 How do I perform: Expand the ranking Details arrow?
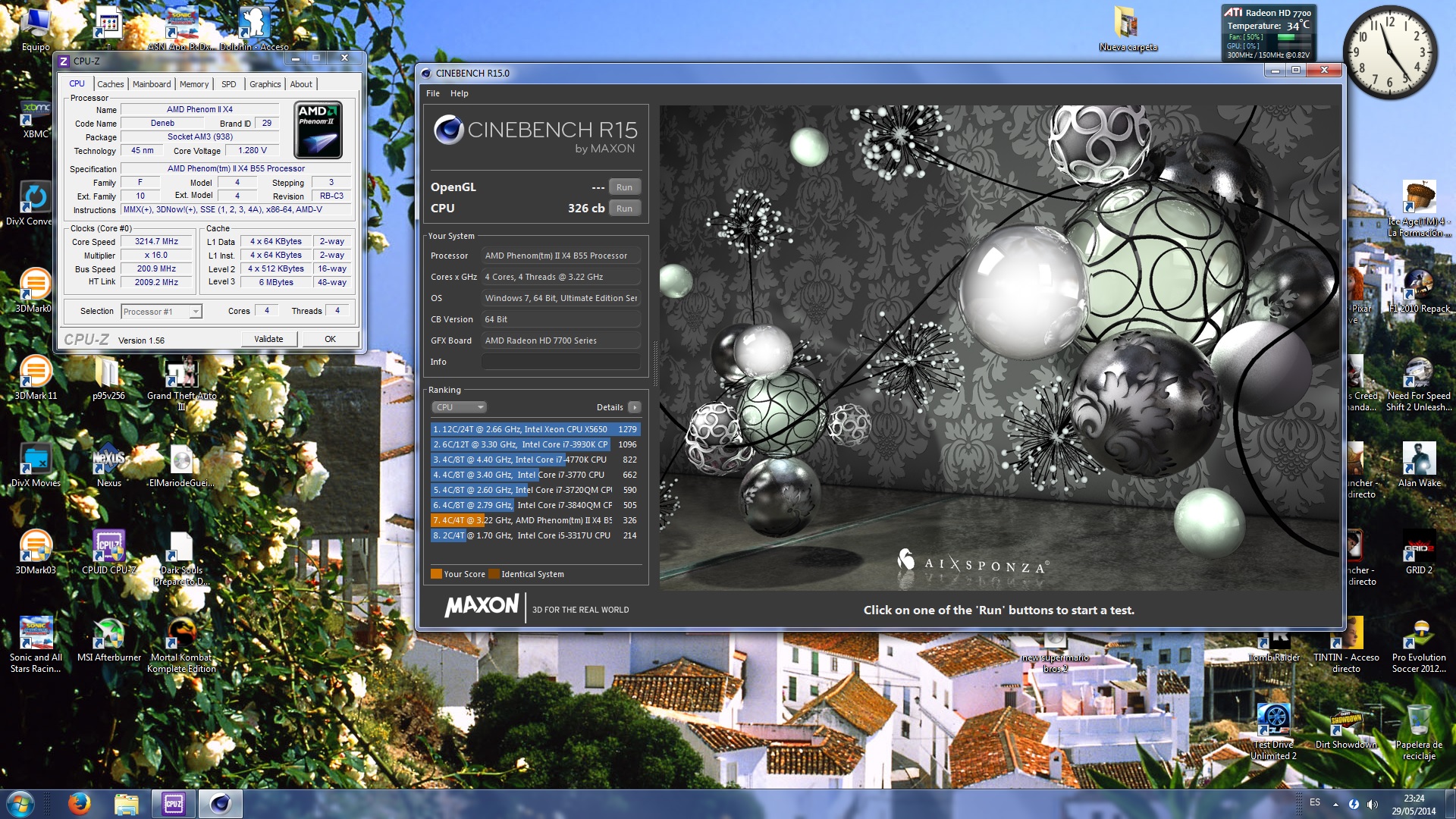635,407
